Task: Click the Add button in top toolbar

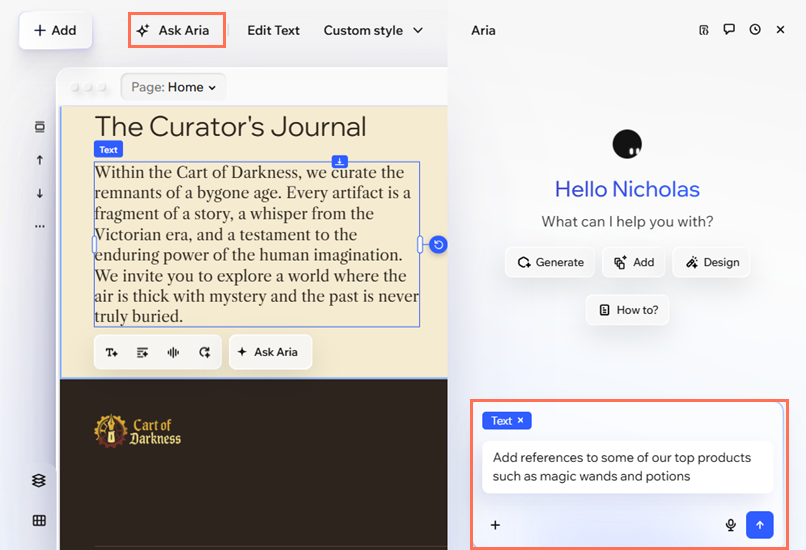Action: point(56,31)
